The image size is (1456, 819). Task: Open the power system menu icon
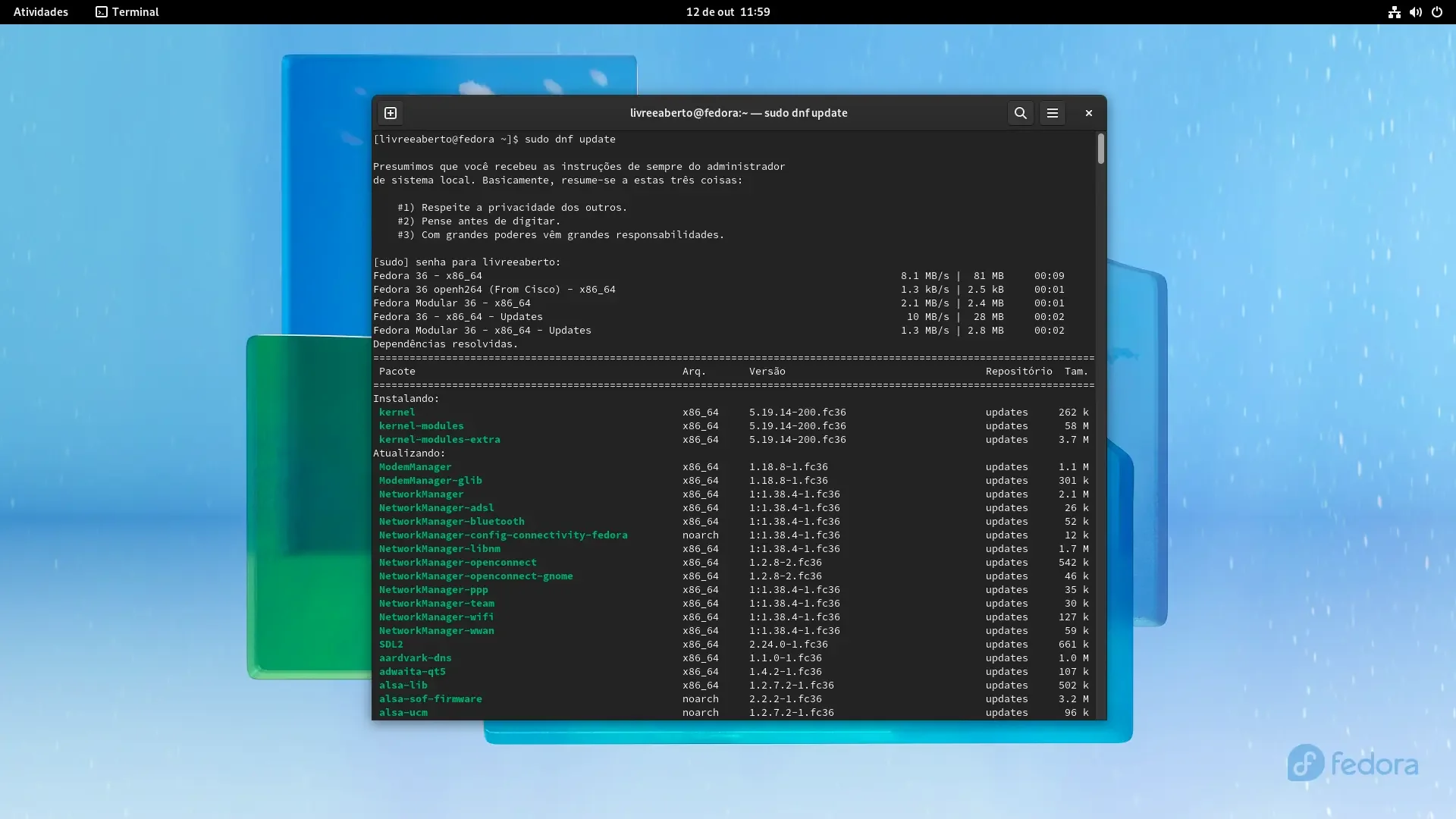tap(1437, 12)
